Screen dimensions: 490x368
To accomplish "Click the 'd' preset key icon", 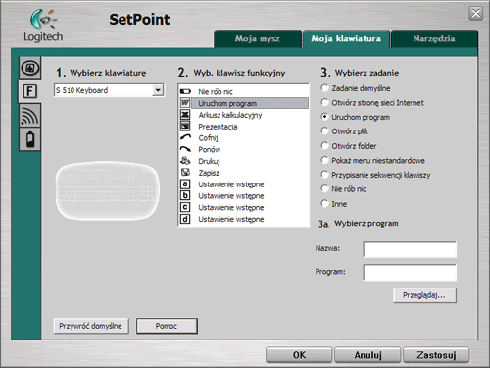I will pos(185,219).
